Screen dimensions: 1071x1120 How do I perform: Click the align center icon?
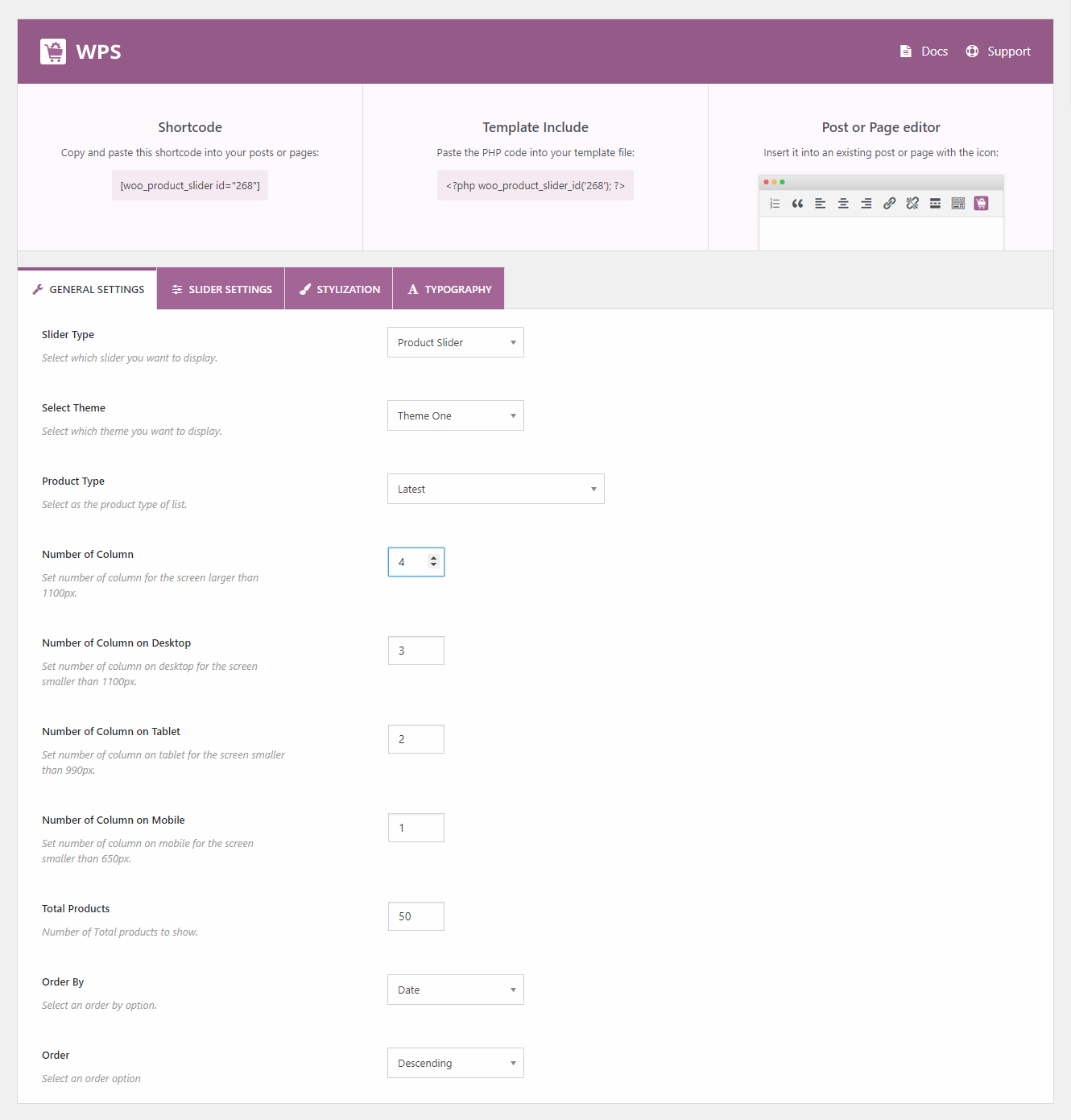pyautogui.click(x=843, y=204)
